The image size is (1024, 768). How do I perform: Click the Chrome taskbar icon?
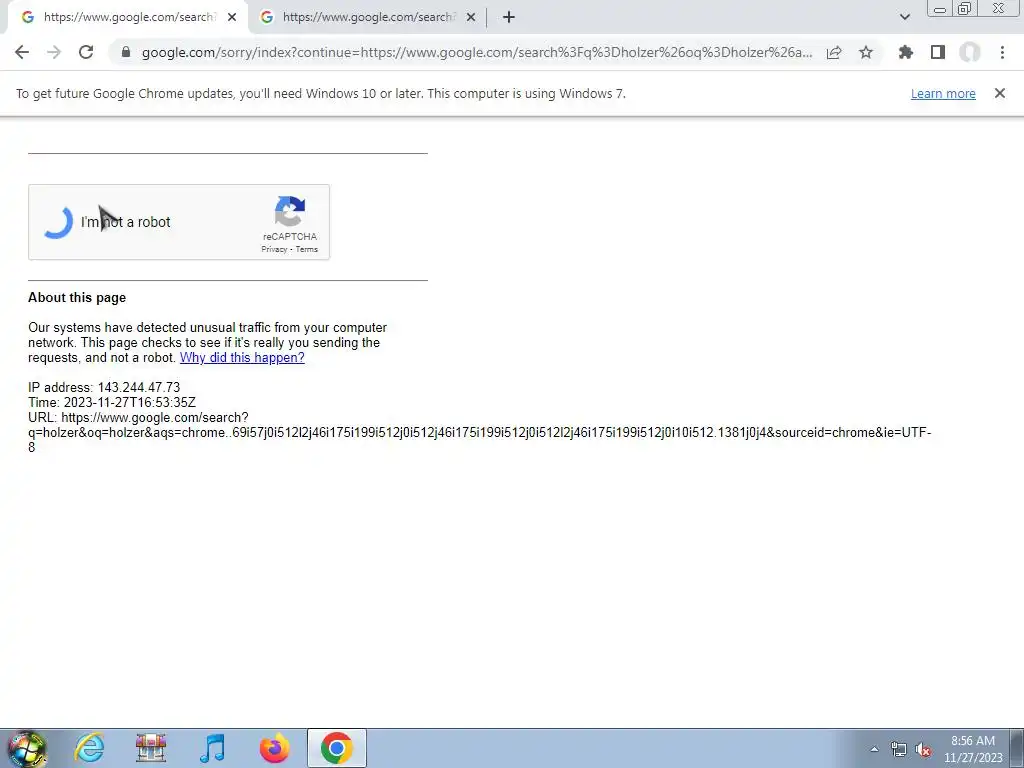[x=337, y=748]
